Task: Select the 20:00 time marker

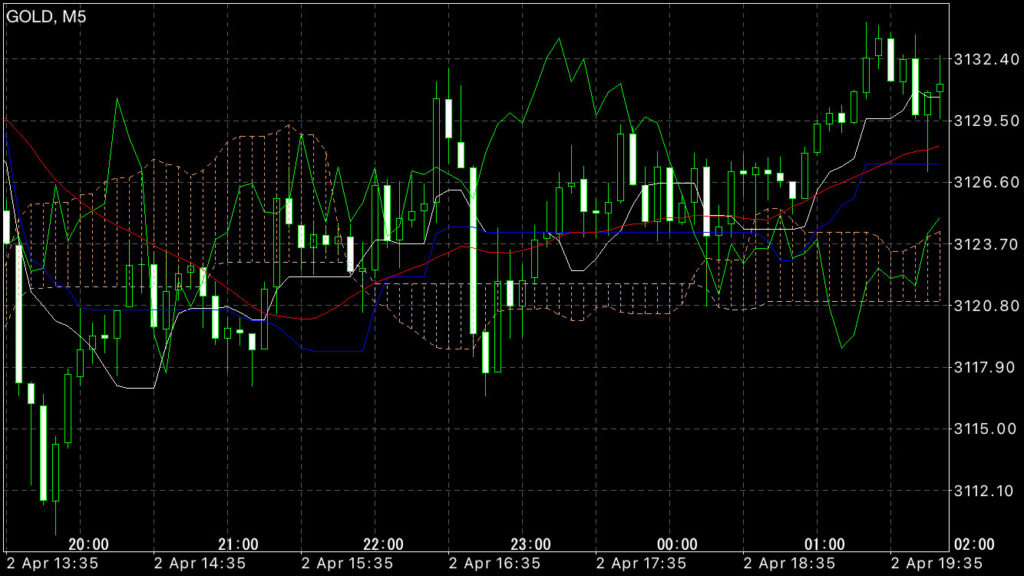Action: tap(89, 544)
